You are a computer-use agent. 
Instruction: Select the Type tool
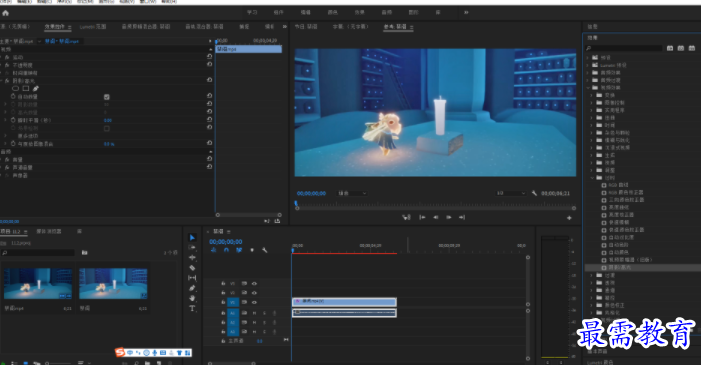(192, 308)
